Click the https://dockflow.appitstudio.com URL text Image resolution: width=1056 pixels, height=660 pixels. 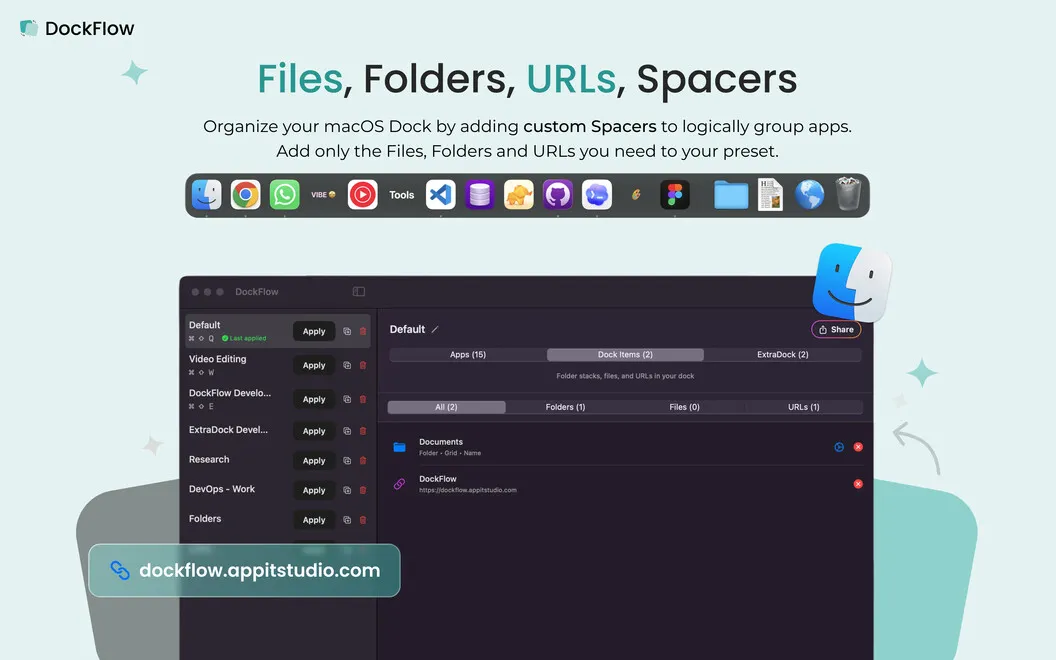pos(467,490)
